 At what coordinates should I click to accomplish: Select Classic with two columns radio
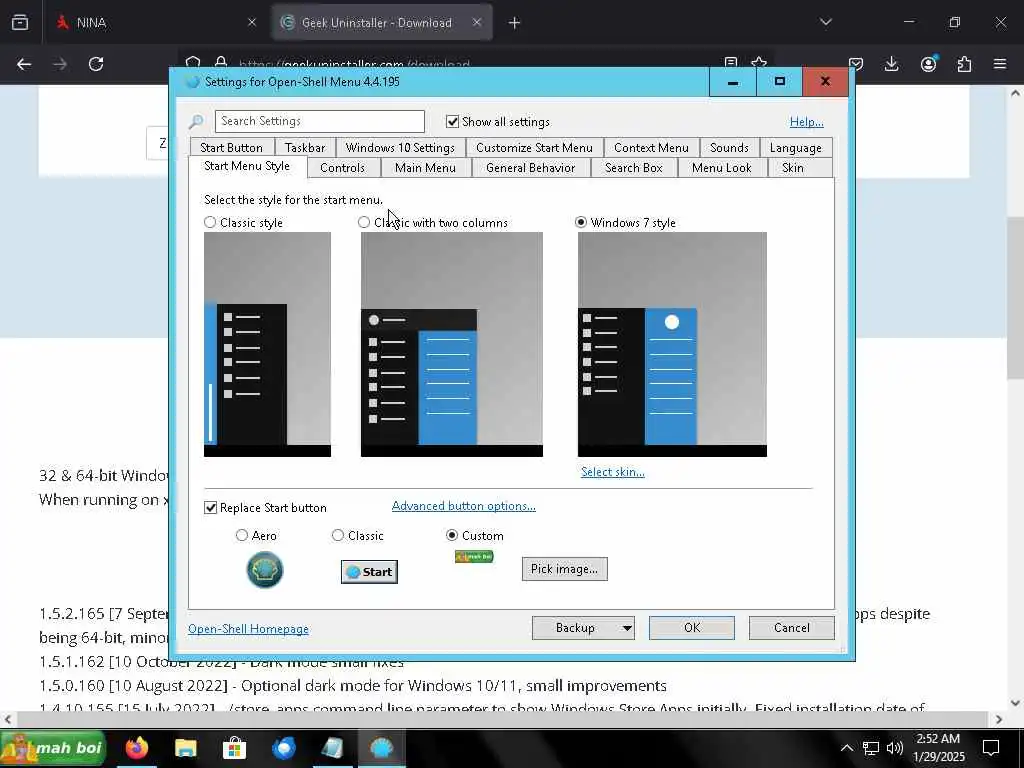pyautogui.click(x=364, y=222)
